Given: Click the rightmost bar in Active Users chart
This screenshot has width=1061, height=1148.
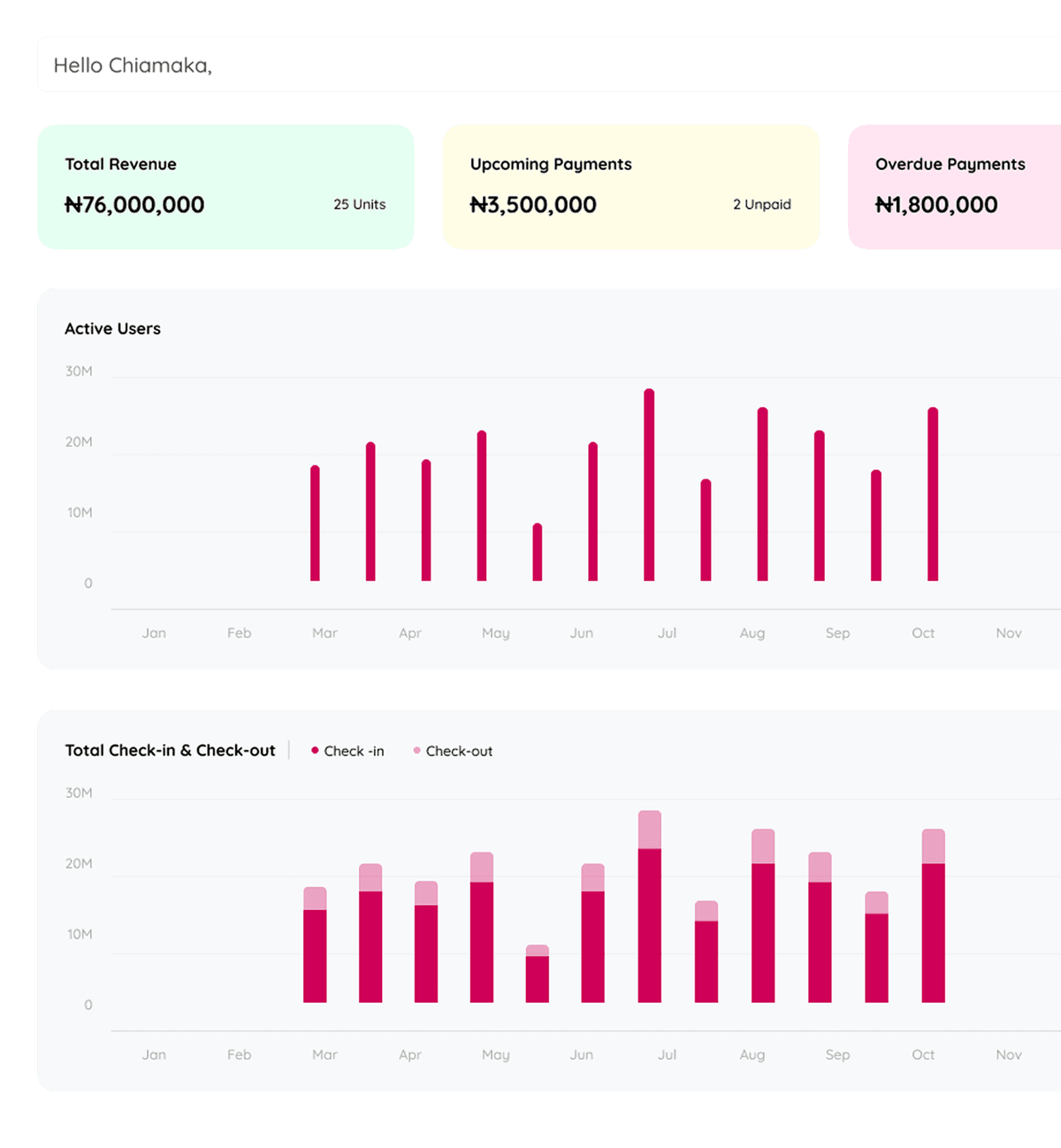Looking at the screenshot, I should [933, 494].
